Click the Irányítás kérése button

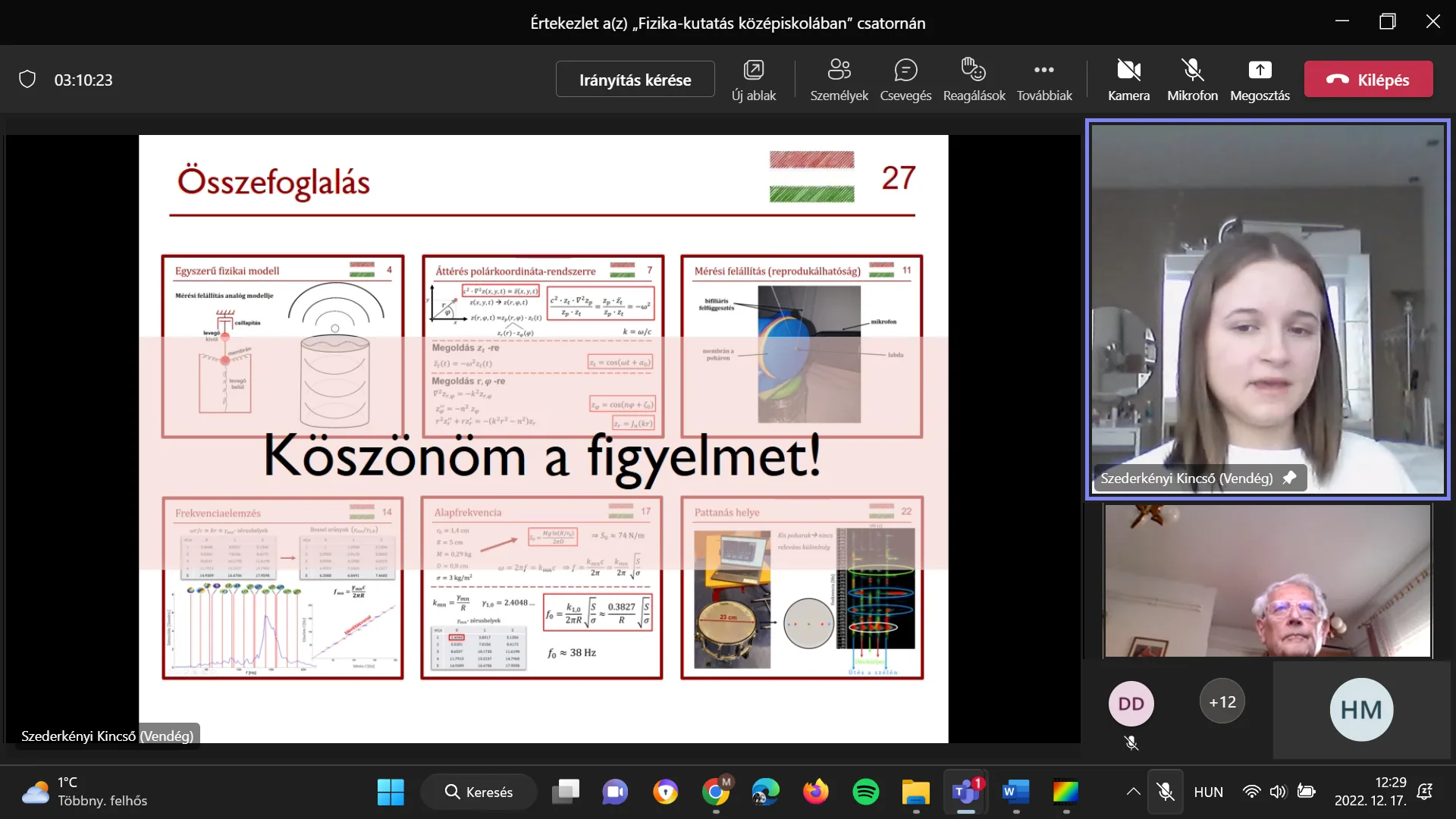tap(635, 80)
